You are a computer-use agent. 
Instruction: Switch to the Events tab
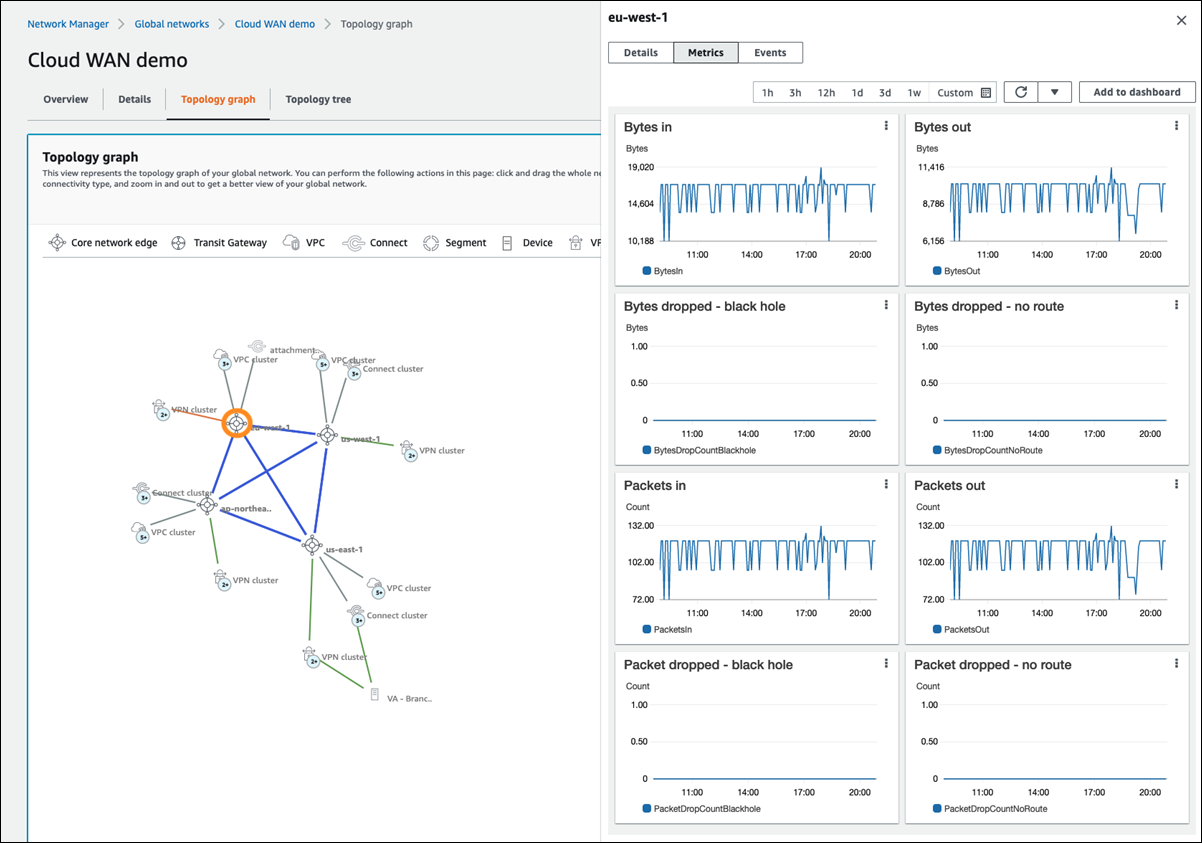[x=770, y=52]
